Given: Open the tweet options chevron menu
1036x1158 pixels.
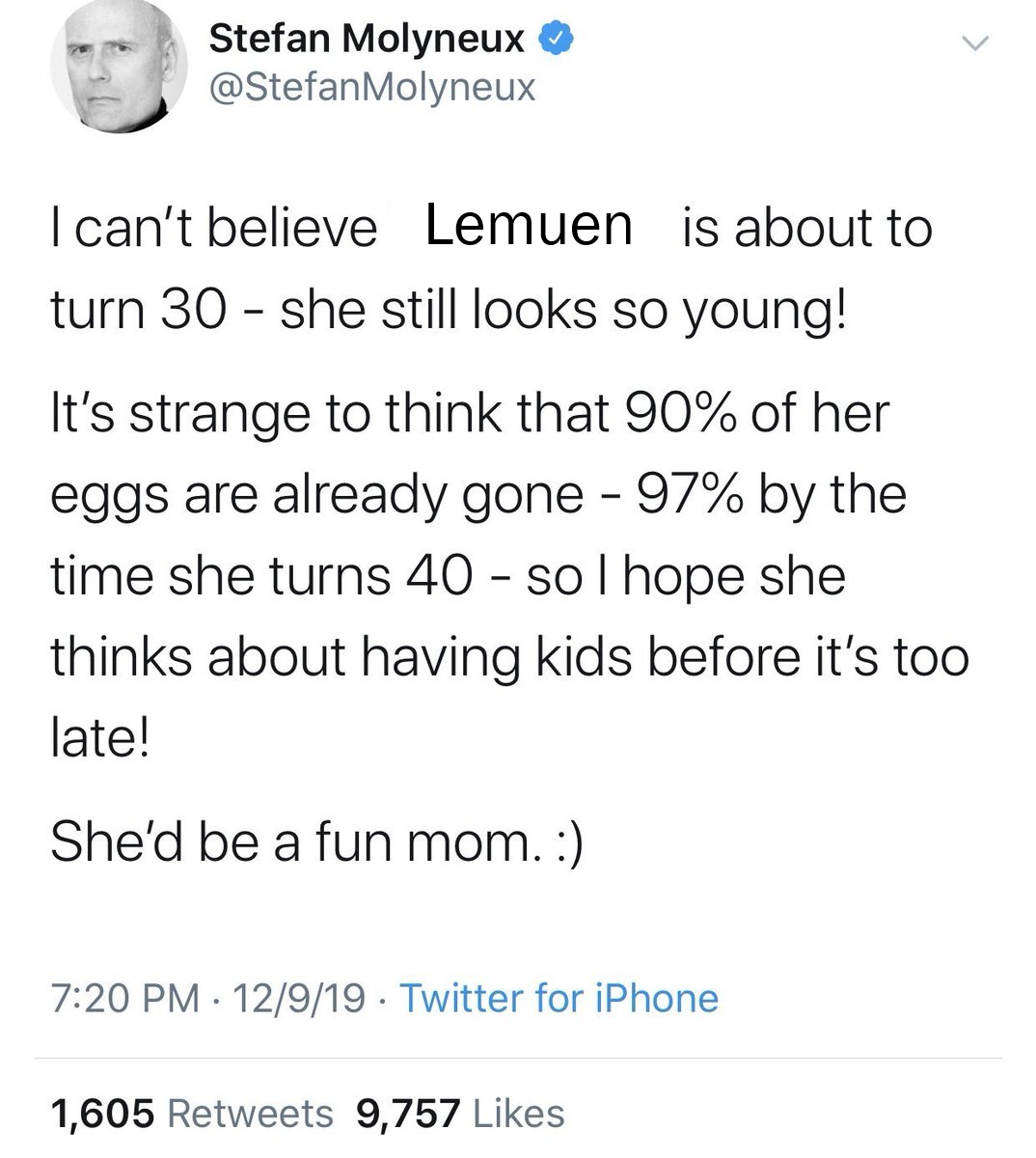Looking at the screenshot, I should 976,43.
